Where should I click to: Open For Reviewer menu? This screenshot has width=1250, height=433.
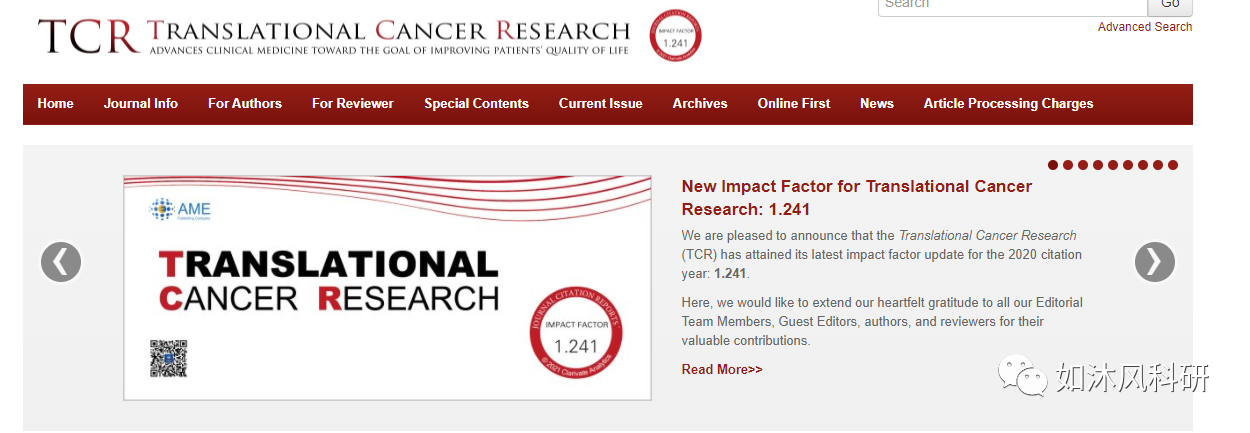point(353,103)
